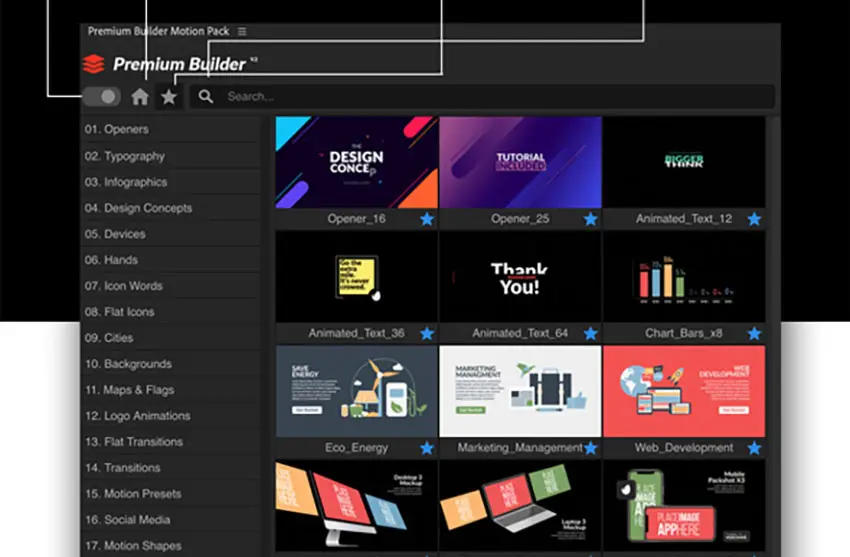This screenshot has width=850, height=557.
Task: Click the Premium Builder Motion Pack panel title
Action: pos(158,31)
